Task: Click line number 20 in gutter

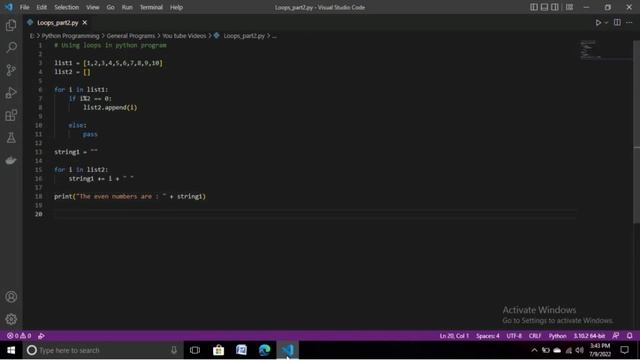Action: (x=38, y=214)
